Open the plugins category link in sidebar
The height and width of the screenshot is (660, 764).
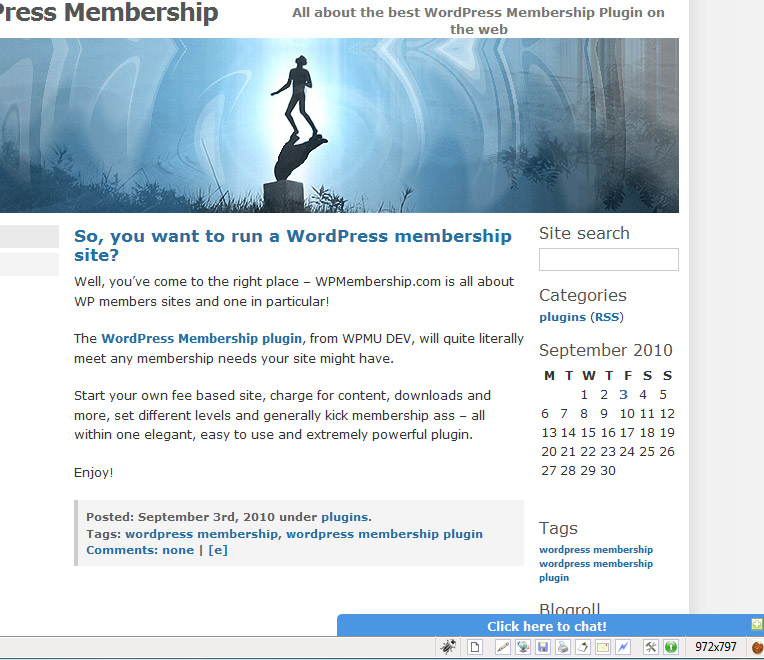[562, 317]
